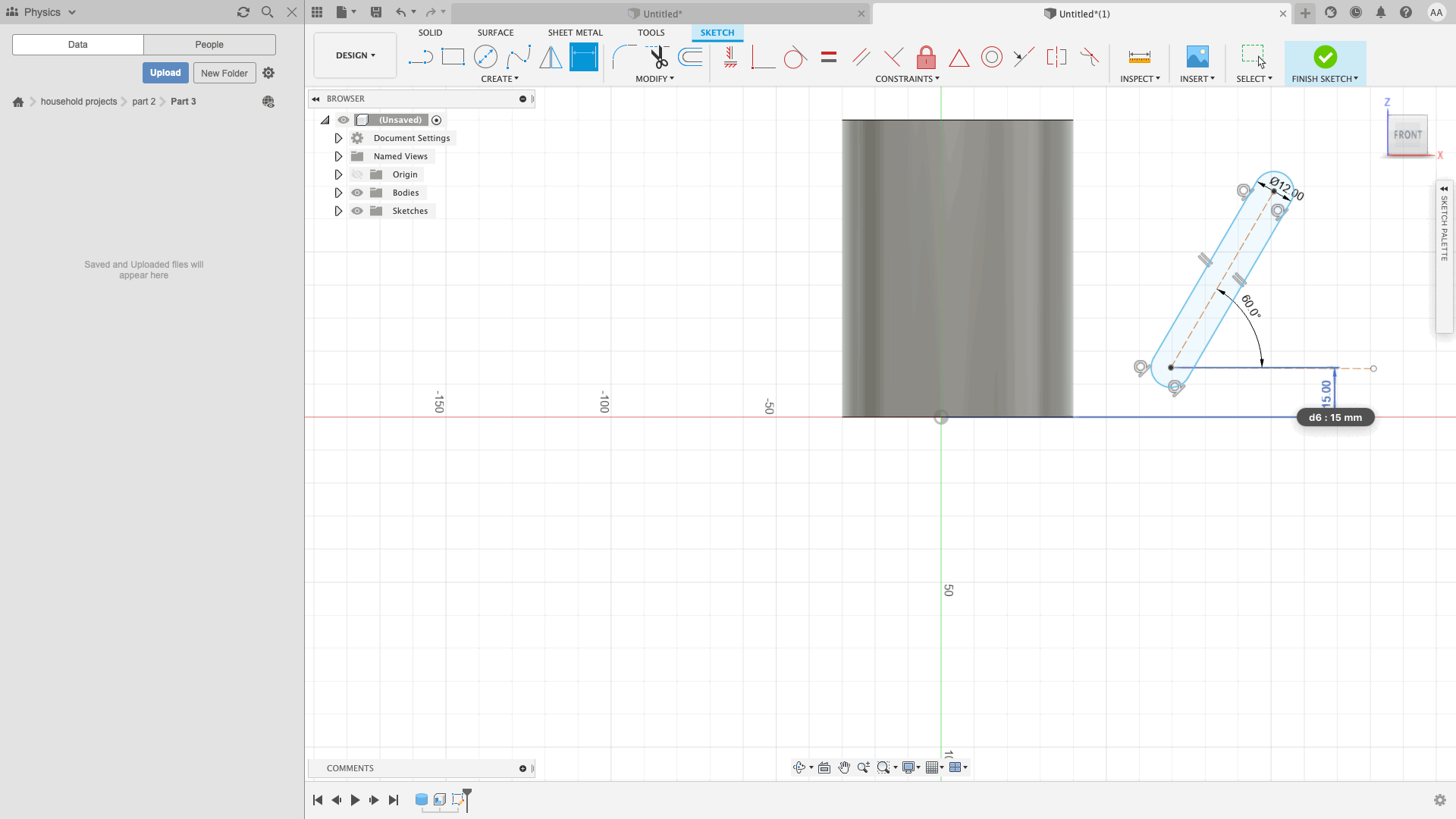
Task: Click the timeline Play button
Action: coord(355,800)
